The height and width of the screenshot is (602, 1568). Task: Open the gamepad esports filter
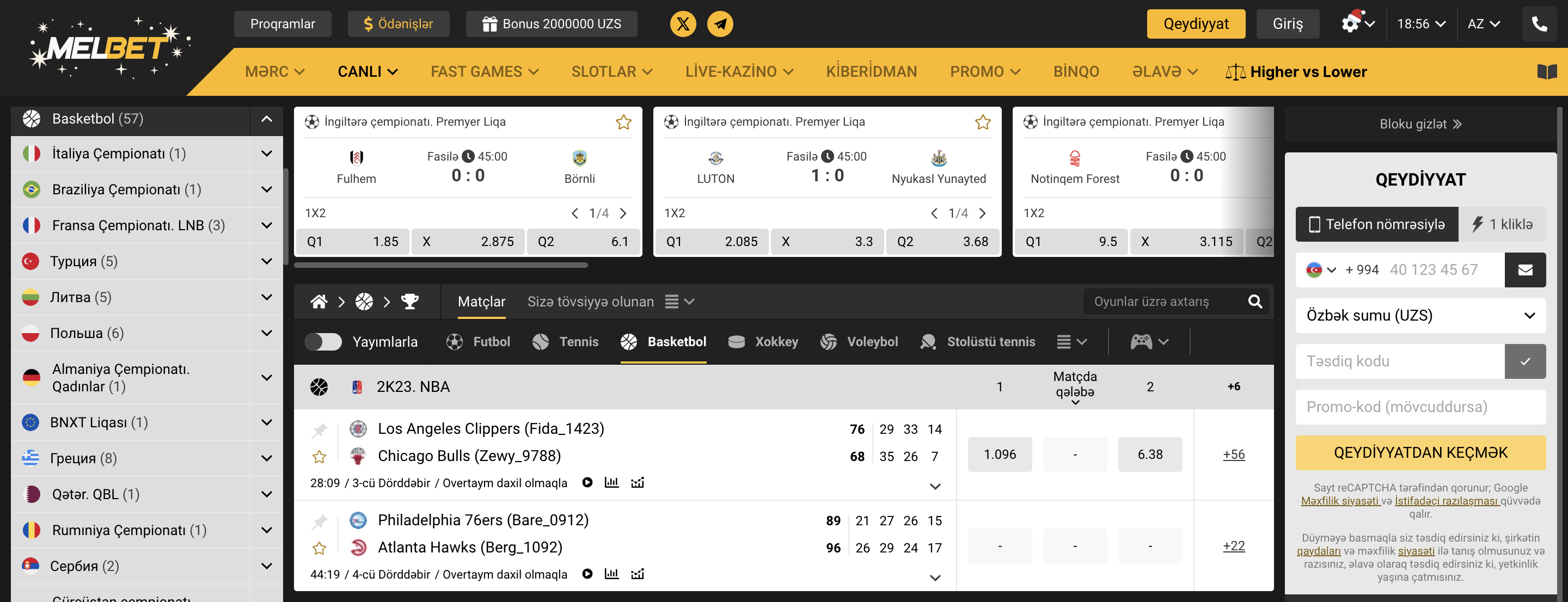[1149, 341]
